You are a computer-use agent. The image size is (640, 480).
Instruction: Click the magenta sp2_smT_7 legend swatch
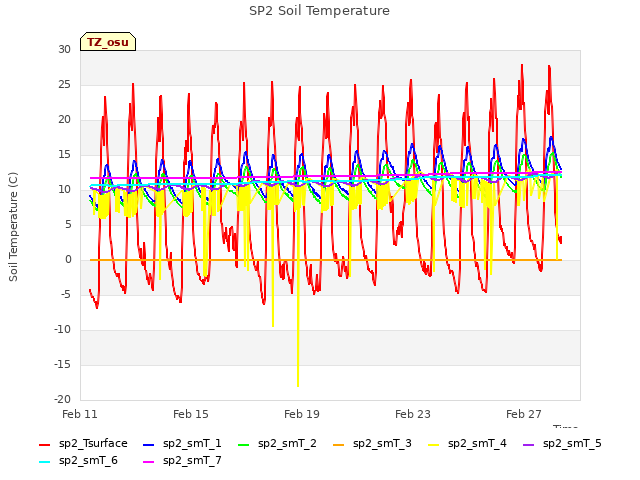pyautogui.click(x=149, y=462)
